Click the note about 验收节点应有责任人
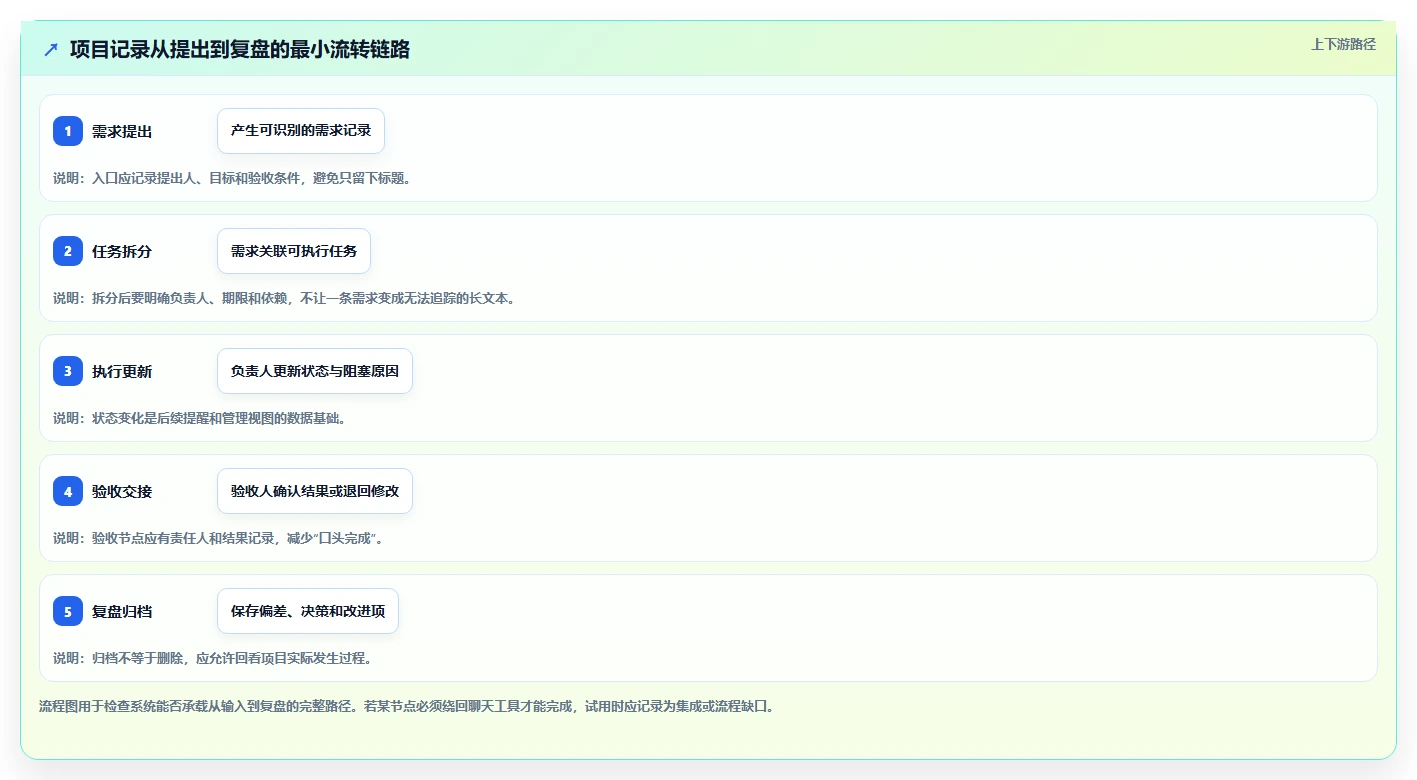This screenshot has height=780, width=1417. [x=219, y=538]
